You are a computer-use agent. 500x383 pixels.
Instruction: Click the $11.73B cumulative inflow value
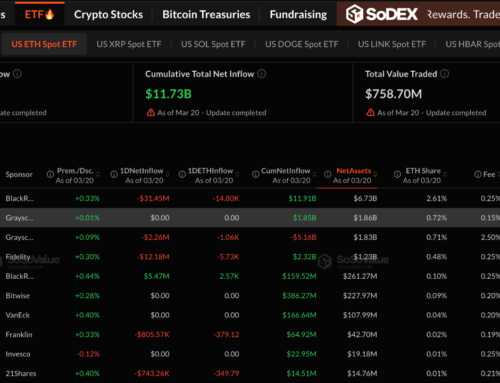(x=168, y=94)
